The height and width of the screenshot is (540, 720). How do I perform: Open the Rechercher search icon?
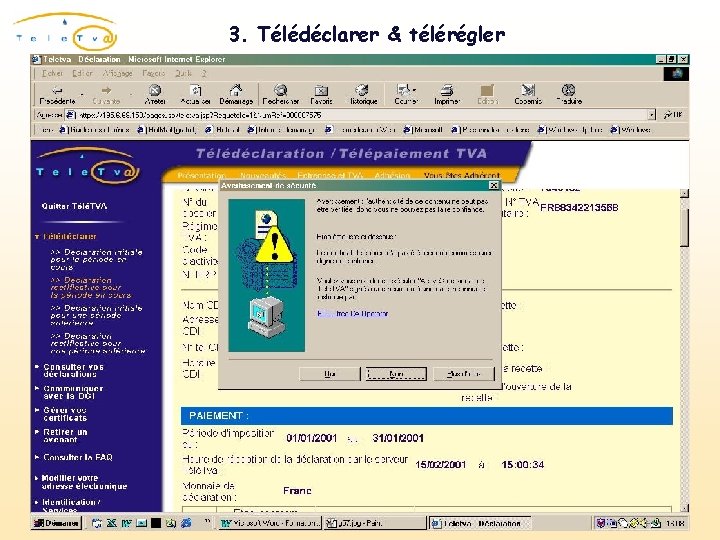pos(281,90)
